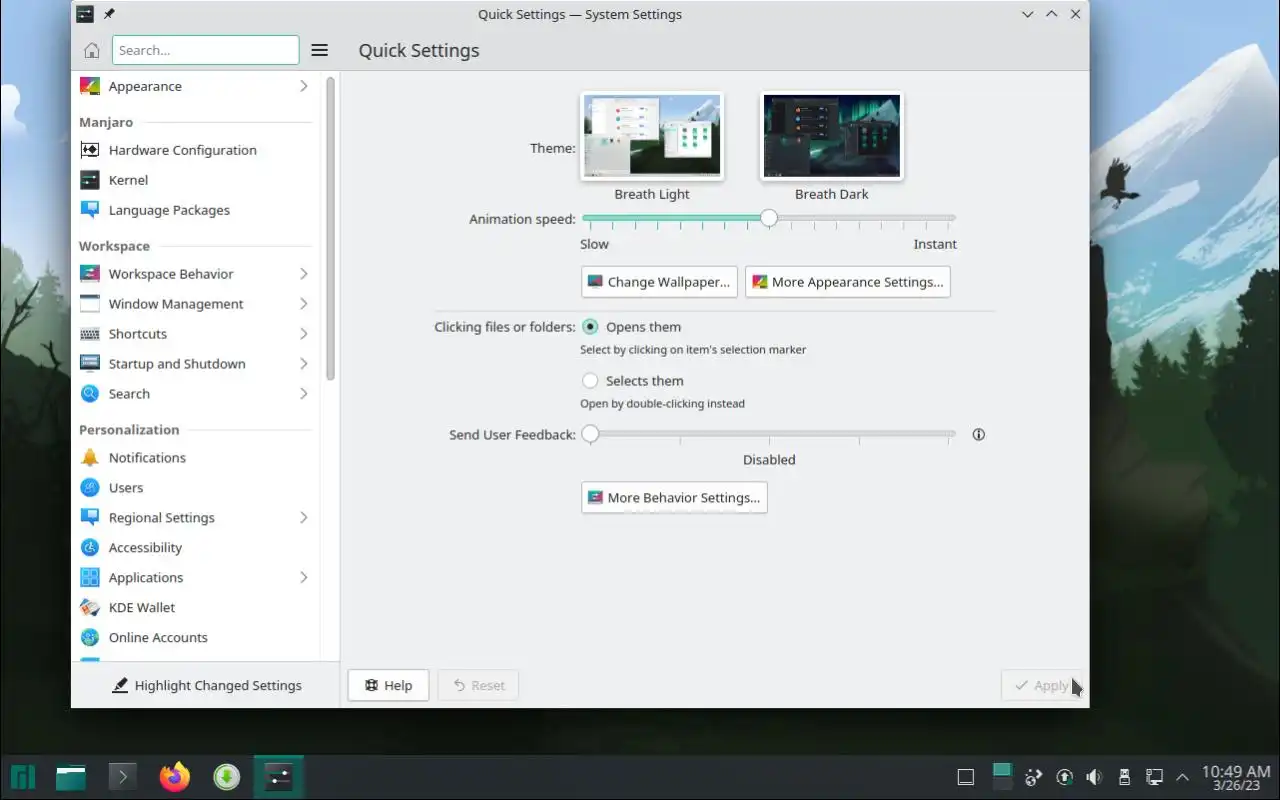Open Appearance settings category icon
The image size is (1280, 800).
click(x=90, y=86)
